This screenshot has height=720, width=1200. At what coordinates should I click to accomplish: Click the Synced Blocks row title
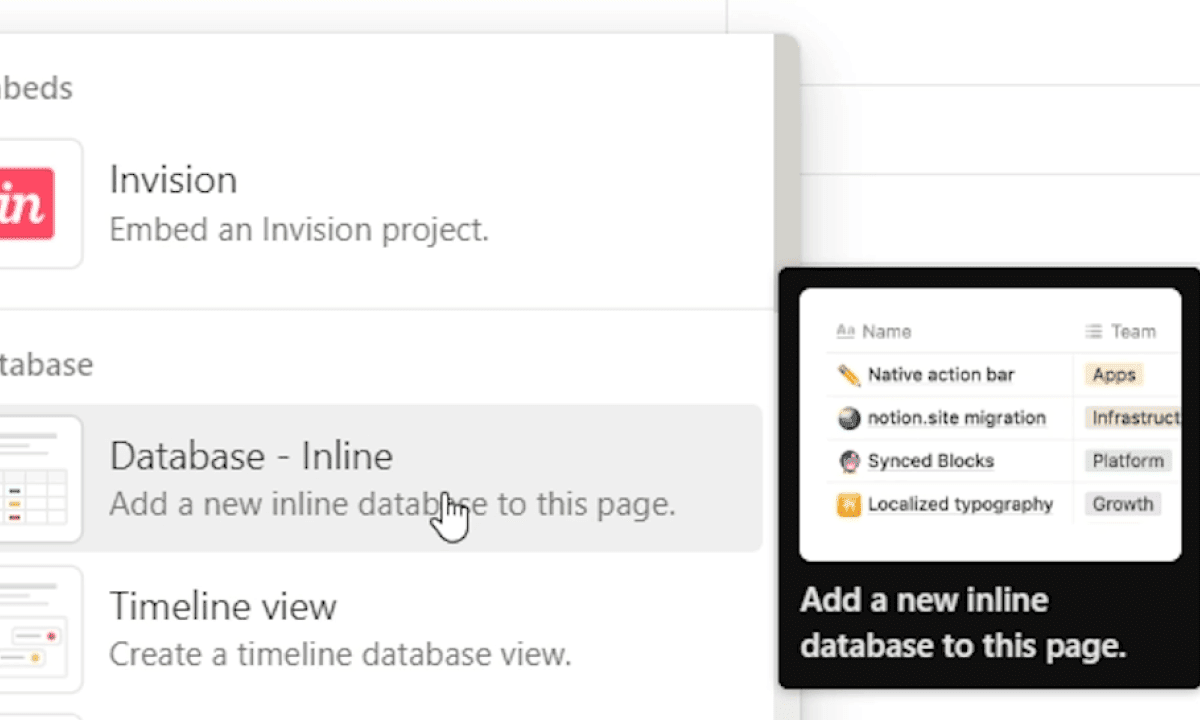point(931,461)
